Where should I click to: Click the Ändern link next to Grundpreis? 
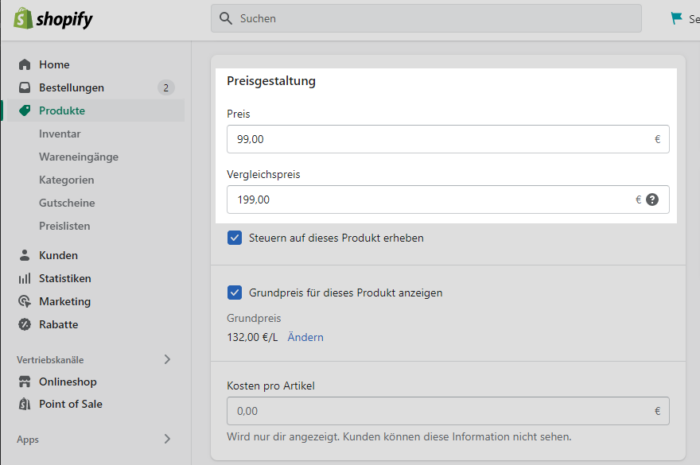click(305, 337)
